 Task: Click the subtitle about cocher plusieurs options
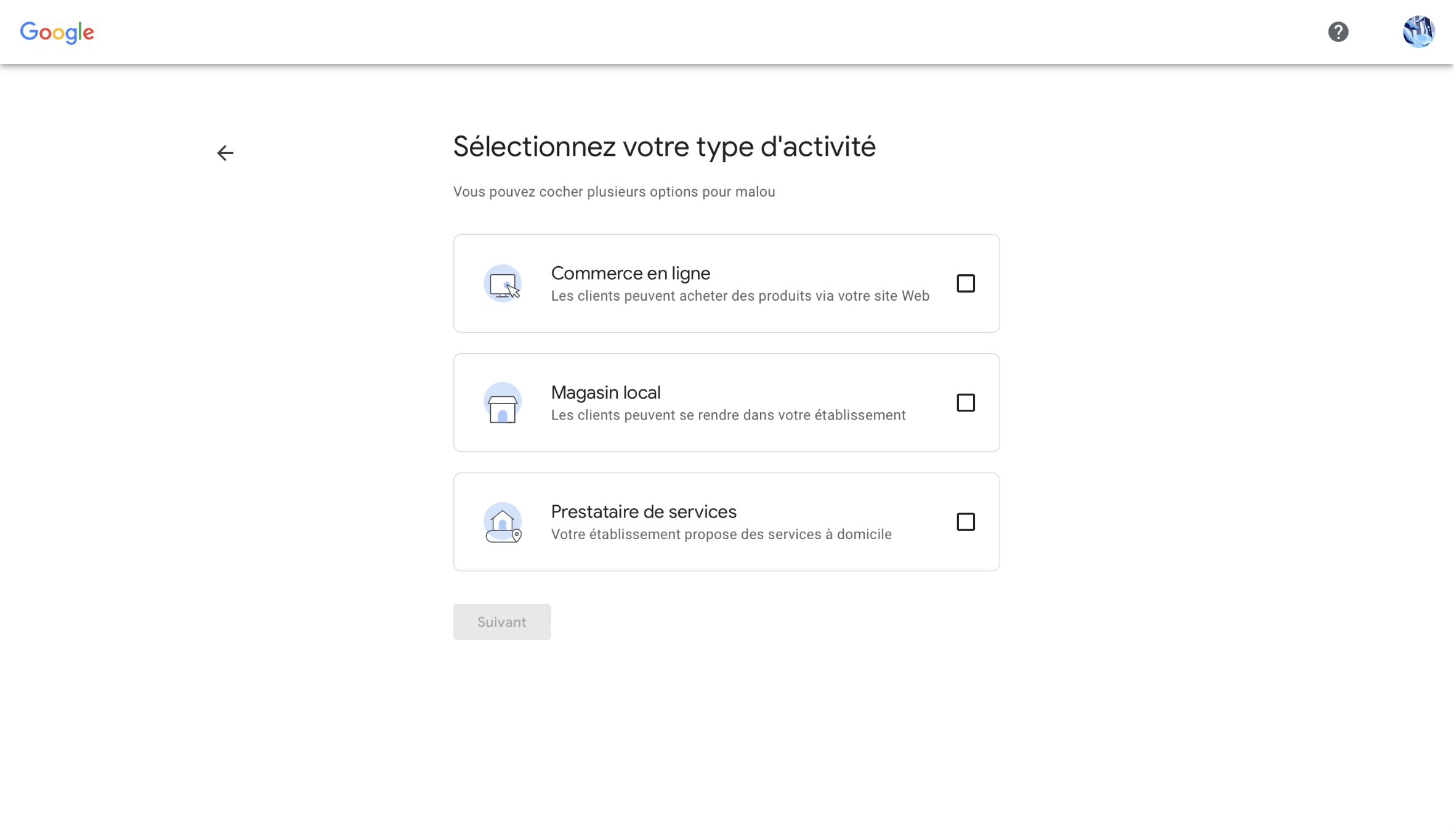614,192
